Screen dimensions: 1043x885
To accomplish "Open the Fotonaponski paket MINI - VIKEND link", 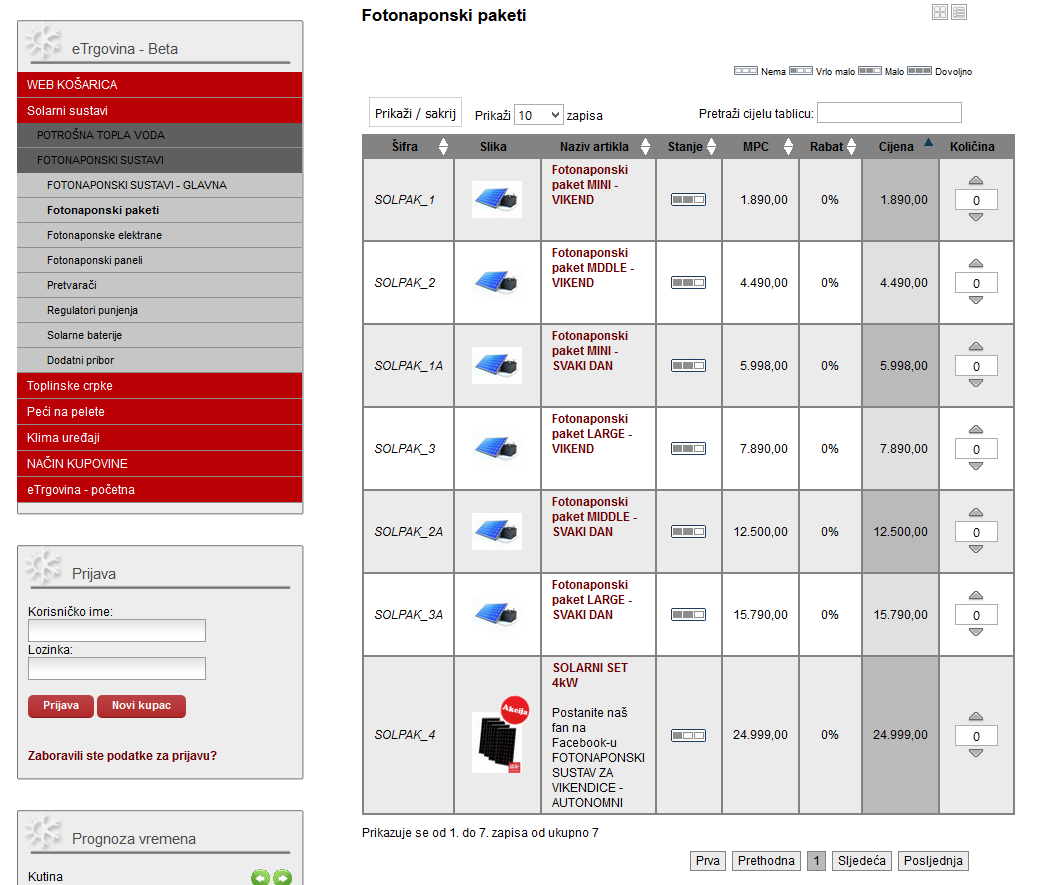I will (590, 185).
